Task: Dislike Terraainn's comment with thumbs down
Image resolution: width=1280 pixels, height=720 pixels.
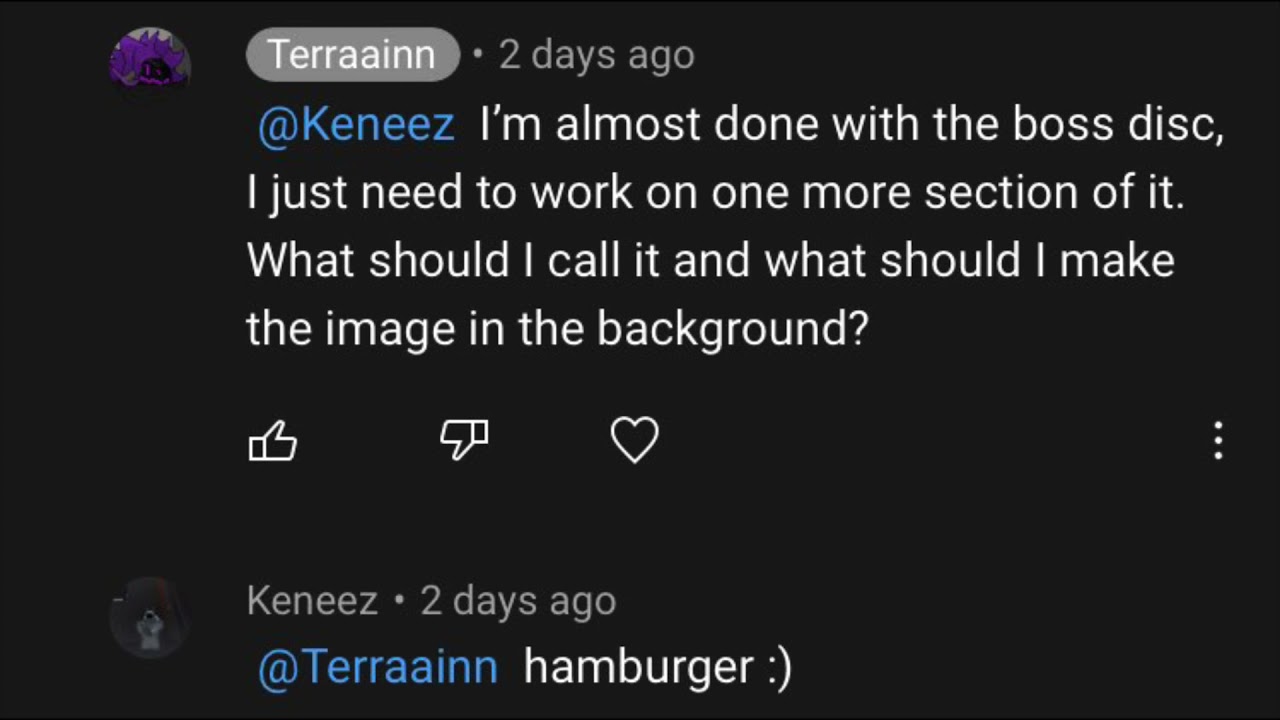Action: [465, 439]
